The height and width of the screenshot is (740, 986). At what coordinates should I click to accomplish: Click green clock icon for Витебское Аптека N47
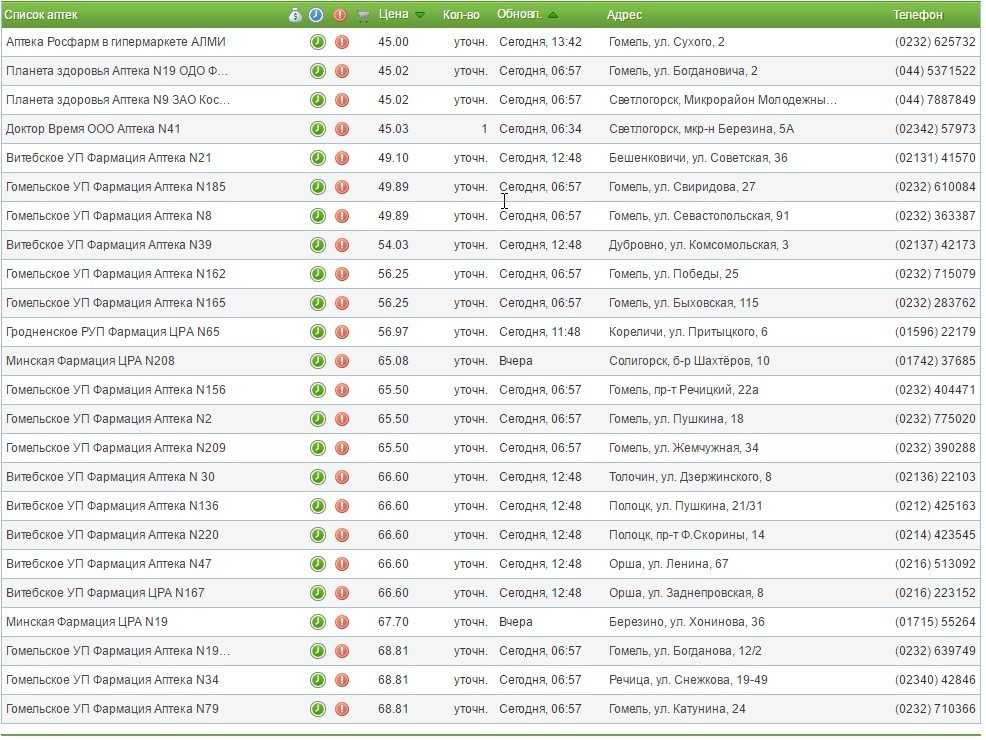pos(317,565)
